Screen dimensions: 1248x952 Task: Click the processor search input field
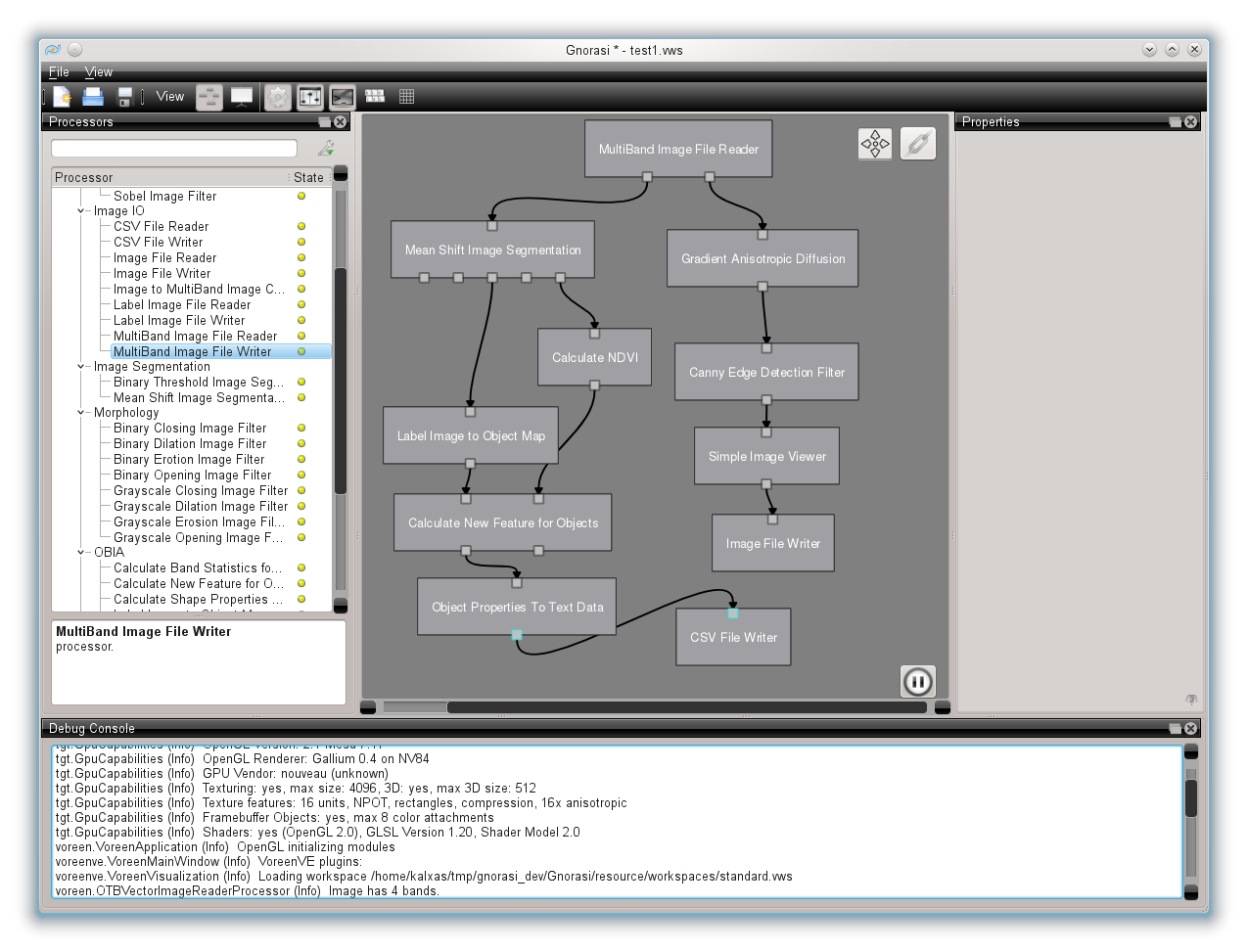174,149
